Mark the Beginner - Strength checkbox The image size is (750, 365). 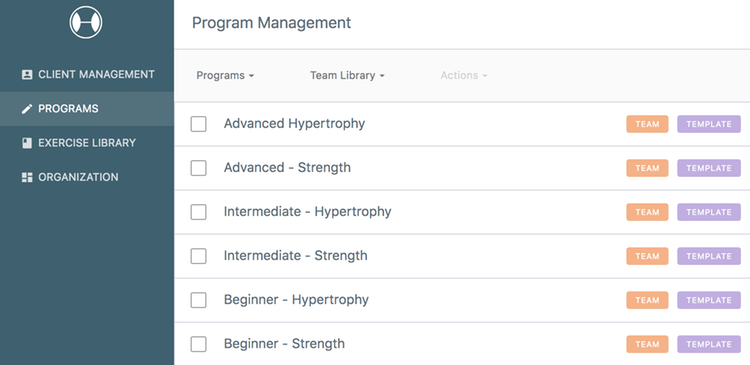[199, 344]
